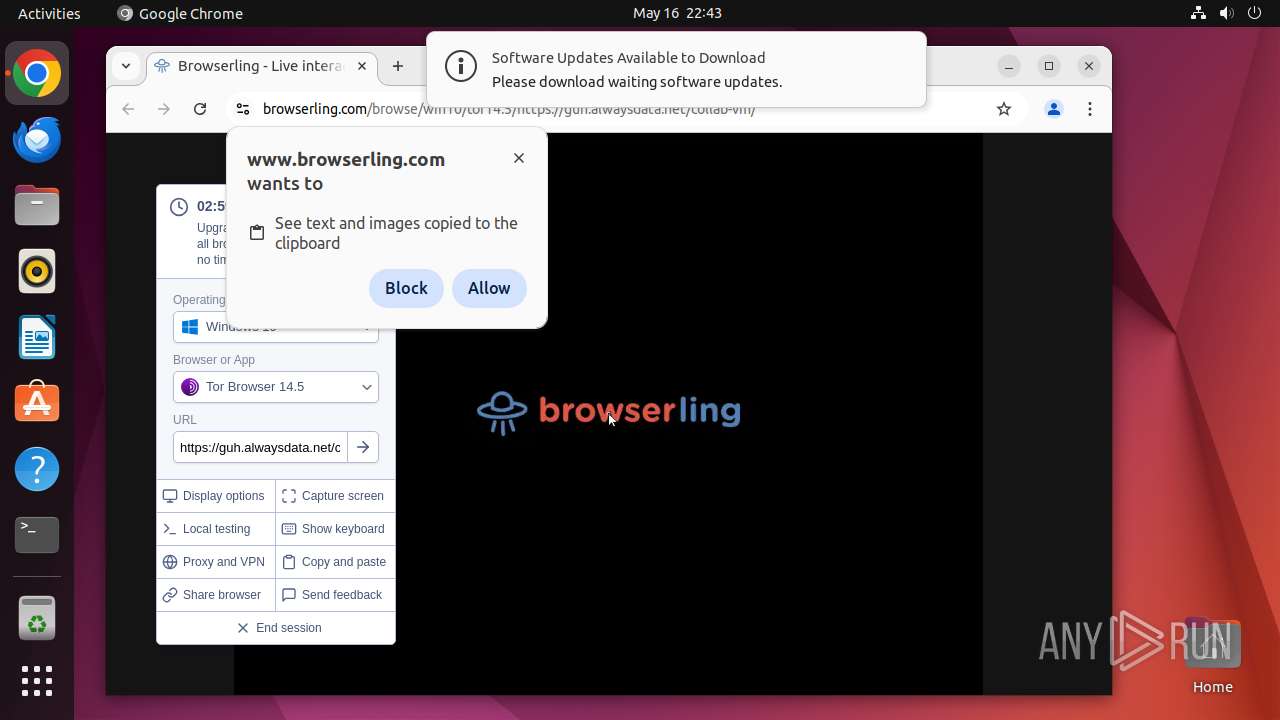
Task: Click Software Updates Available notification
Action: pos(676,69)
